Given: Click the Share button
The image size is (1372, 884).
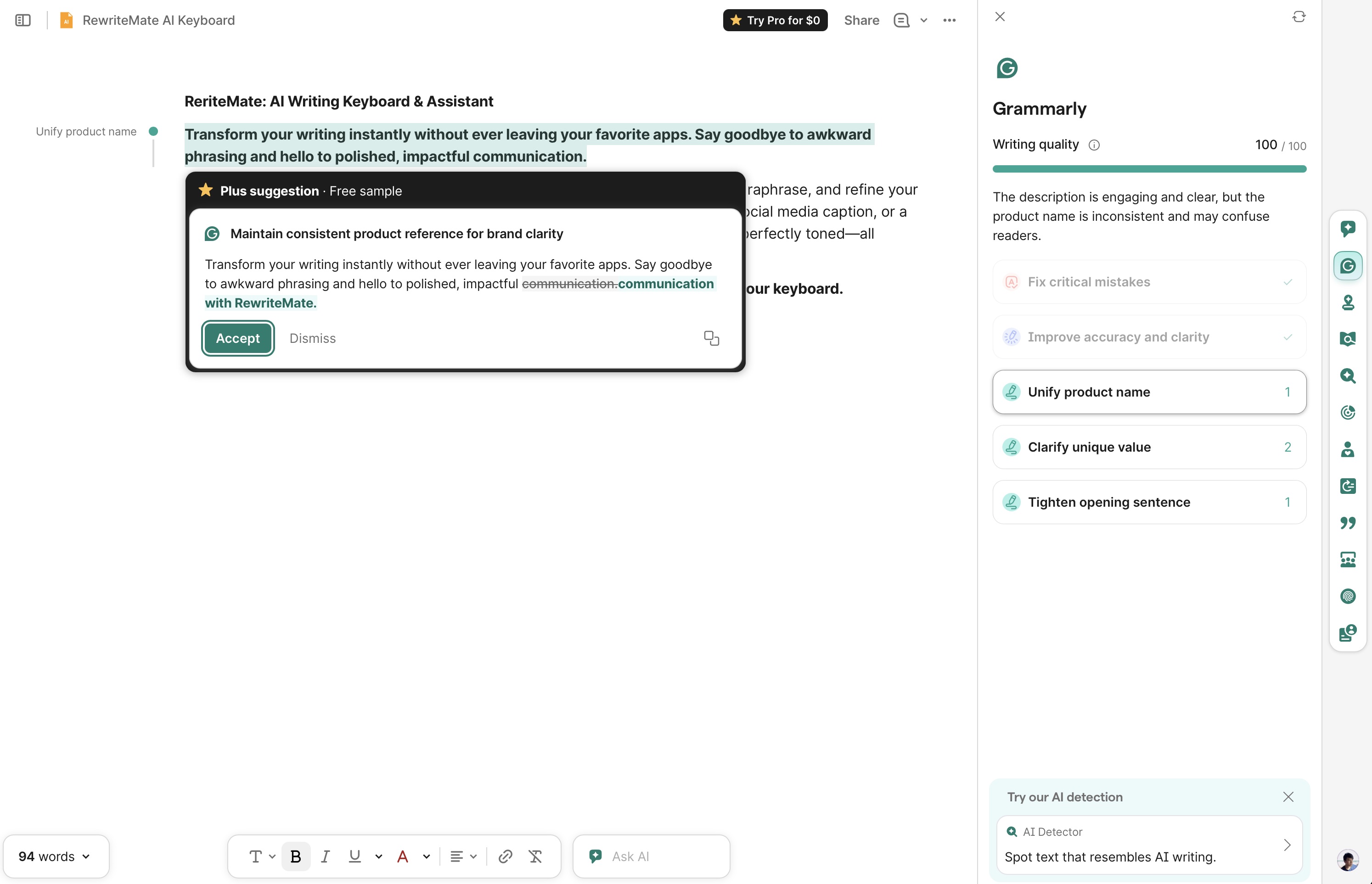Looking at the screenshot, I should click(861, 20).
